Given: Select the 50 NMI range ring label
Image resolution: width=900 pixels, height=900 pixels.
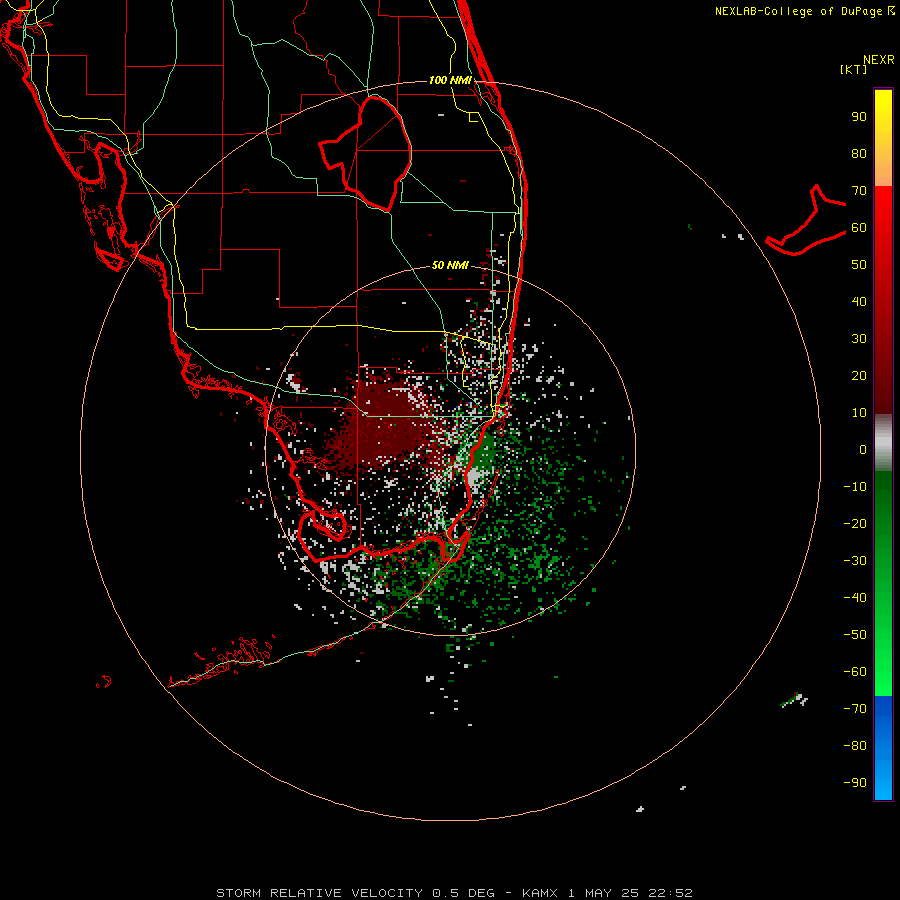Looking at the screenshot, I should click(450, 265).
